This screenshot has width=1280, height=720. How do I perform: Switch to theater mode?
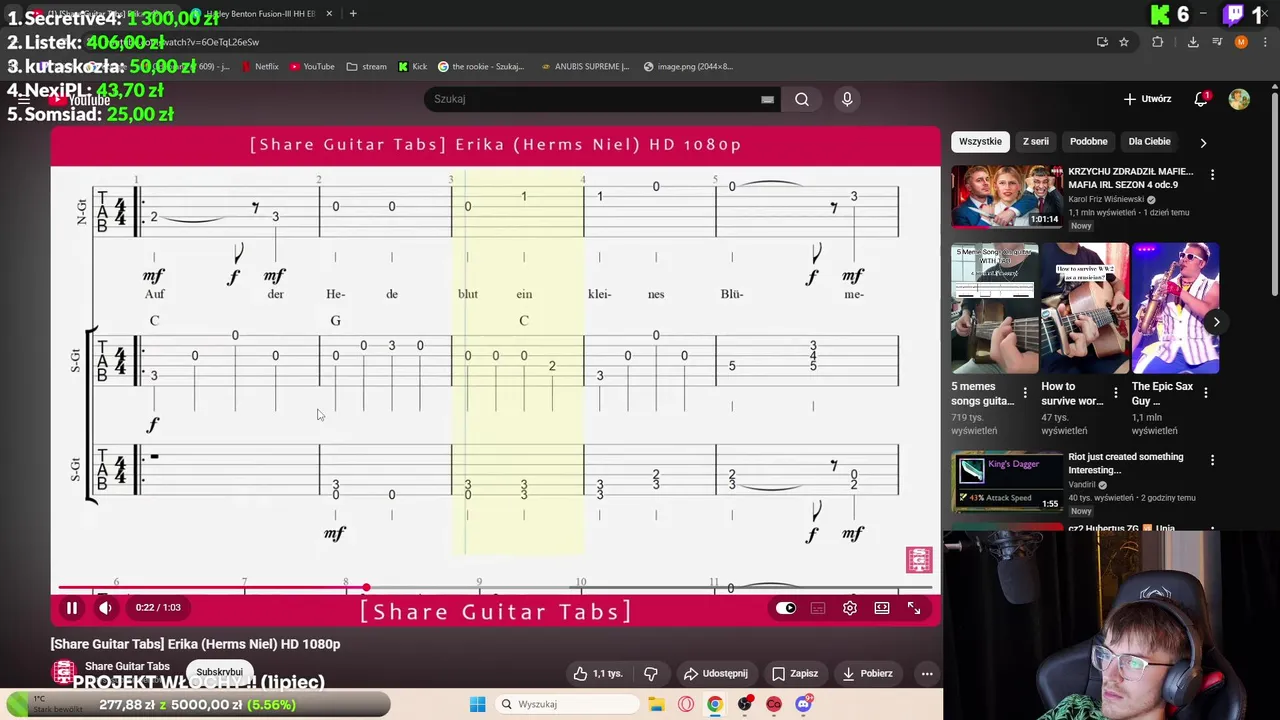pos(882,608)
